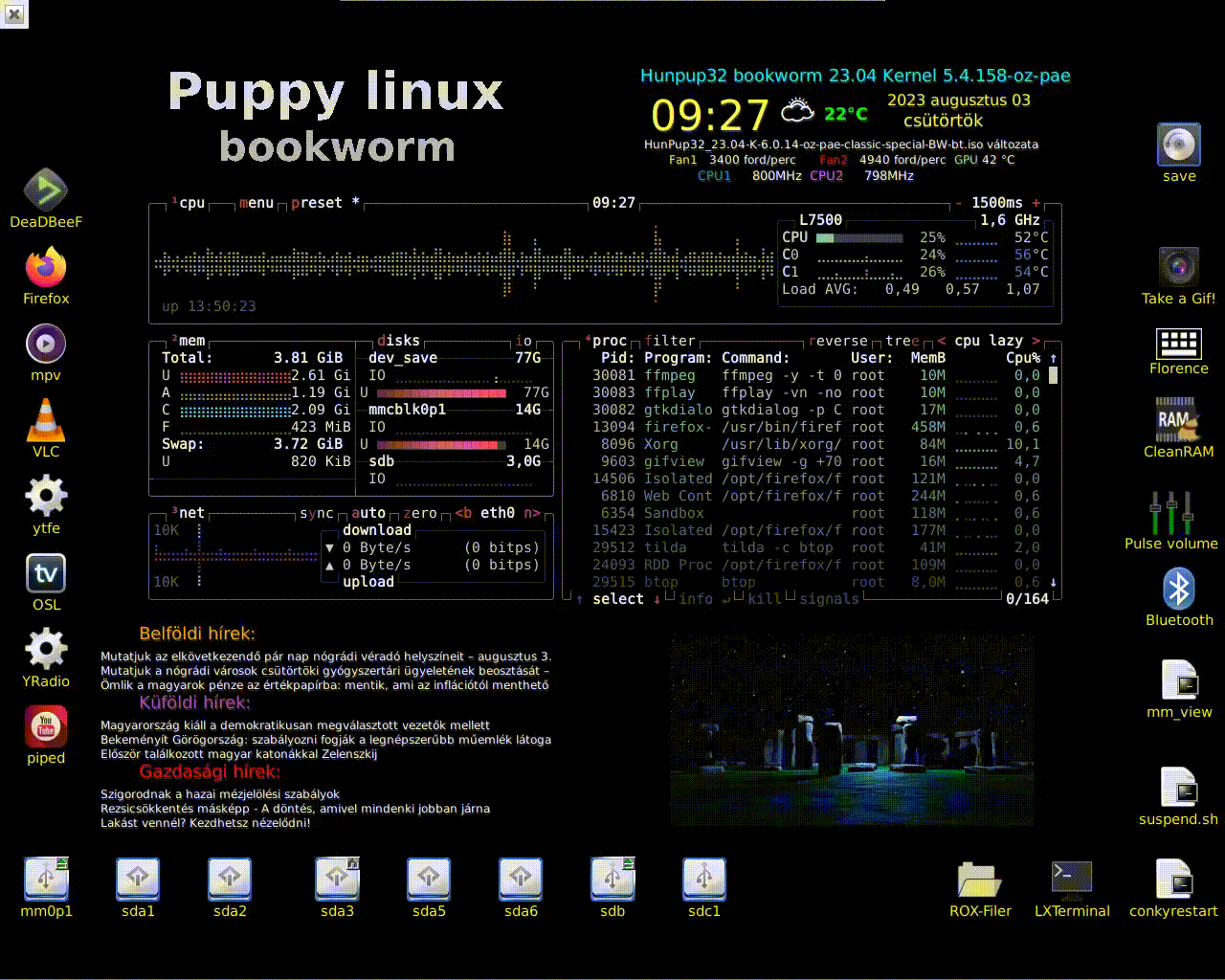The height and width of the screenshot is (980, 1225).
Task: Toggle sync scaling in net box
Action: pos(317,513)
